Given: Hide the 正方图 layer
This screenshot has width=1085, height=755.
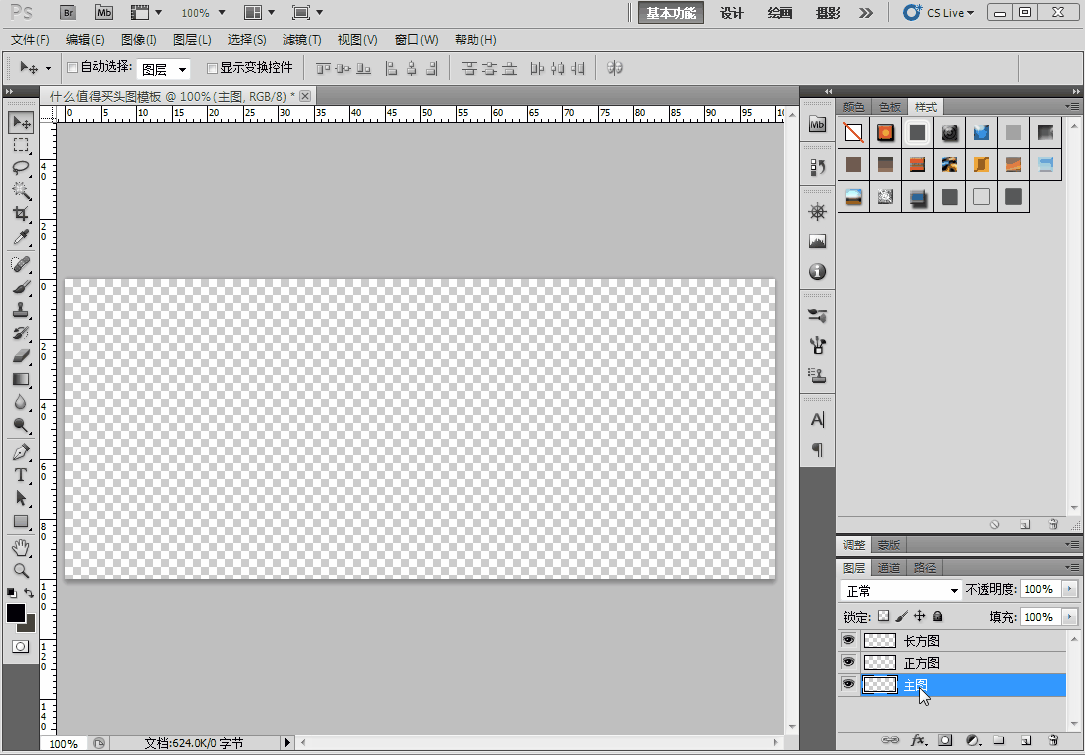Looking at the screenshot, I should (x=848, y=662).
